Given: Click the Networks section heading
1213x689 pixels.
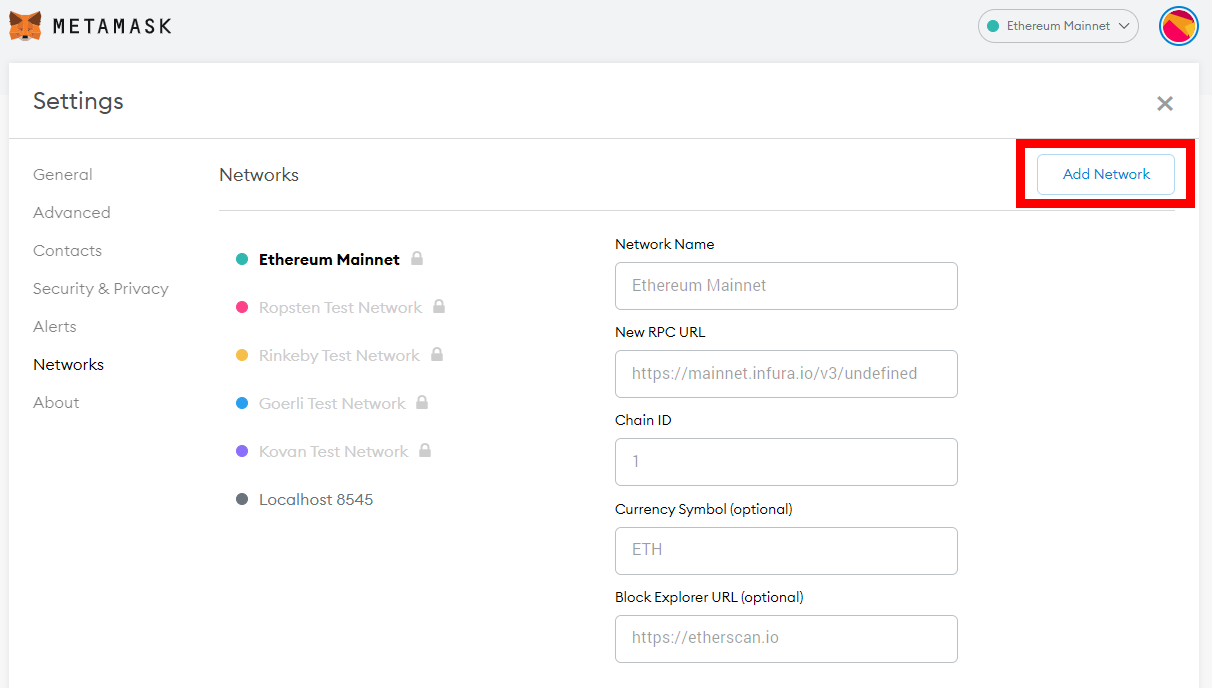Looking at the screenshot, I should pos(259,174).
